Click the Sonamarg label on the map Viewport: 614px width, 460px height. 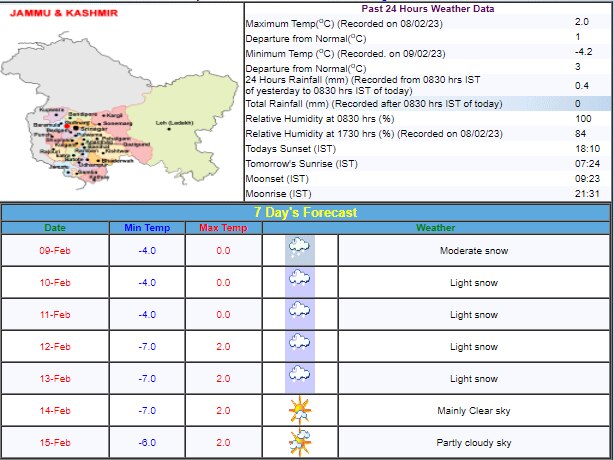coord(117,123)
